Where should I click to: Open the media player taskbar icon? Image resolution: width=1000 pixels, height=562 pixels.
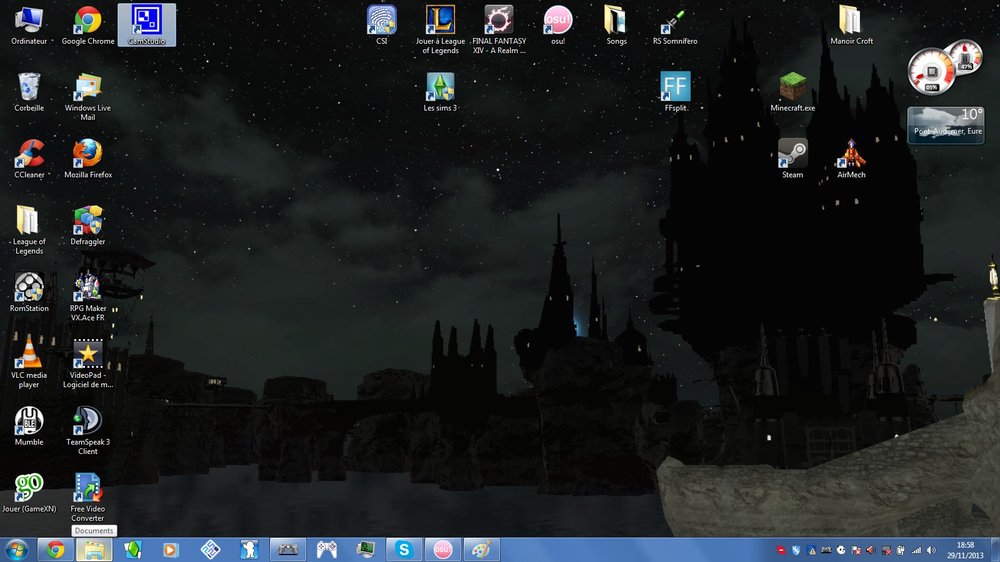pyautogui.click(x=171, y=550)
